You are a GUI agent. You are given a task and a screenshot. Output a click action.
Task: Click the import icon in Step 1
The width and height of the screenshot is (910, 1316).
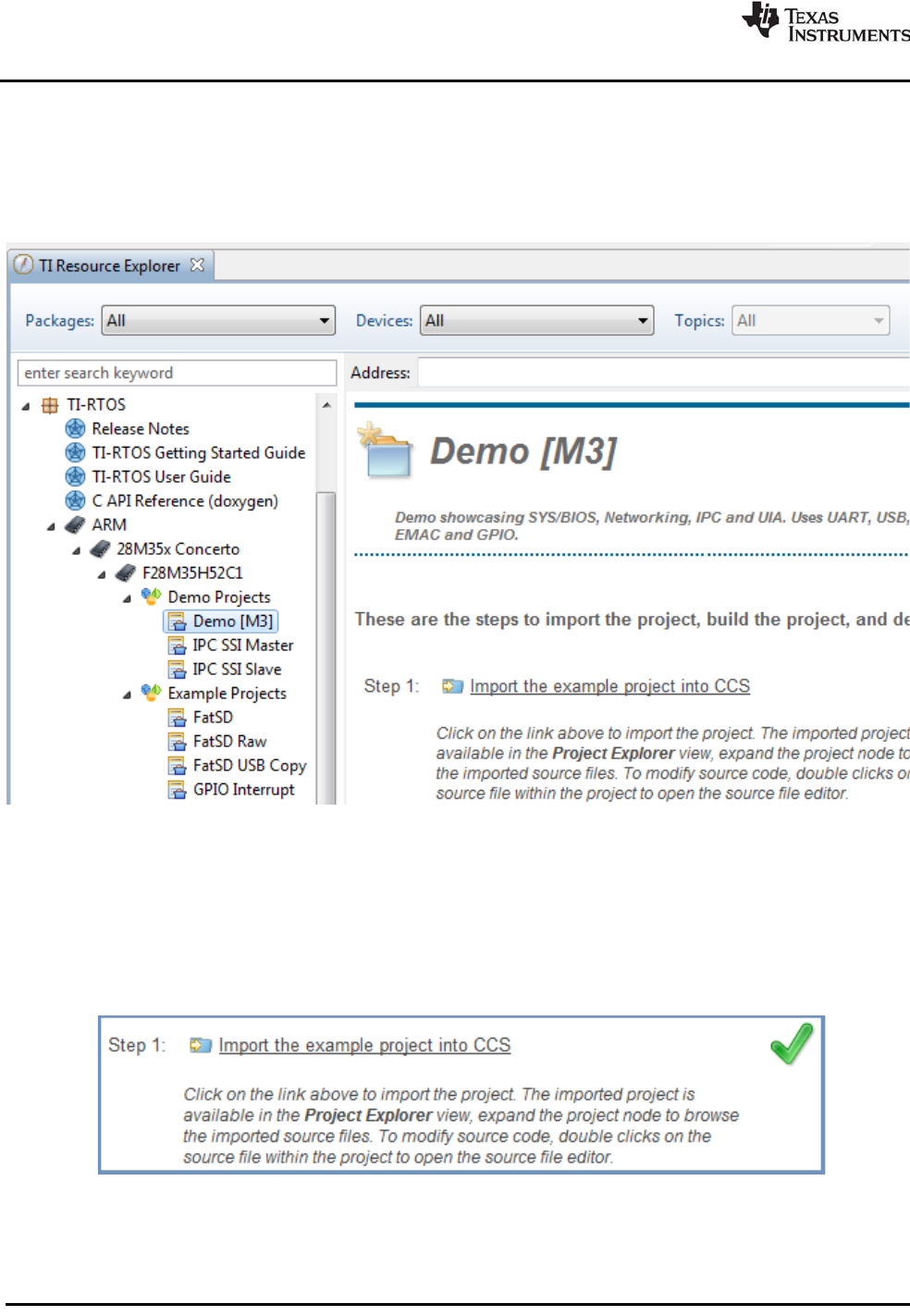[x=452, y=686]
